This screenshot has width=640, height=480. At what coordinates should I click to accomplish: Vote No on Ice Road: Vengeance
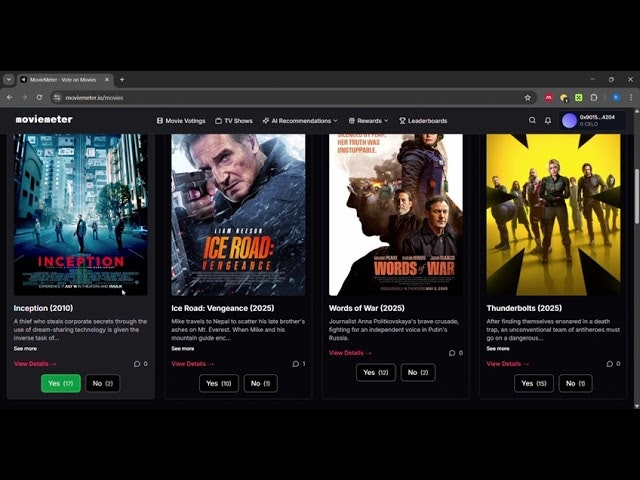click(260, 383)
